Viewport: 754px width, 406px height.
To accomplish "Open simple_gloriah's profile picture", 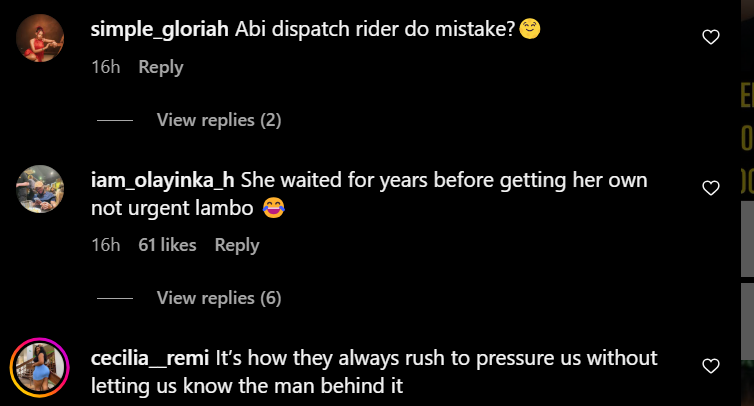I will [x=41, y=37].
